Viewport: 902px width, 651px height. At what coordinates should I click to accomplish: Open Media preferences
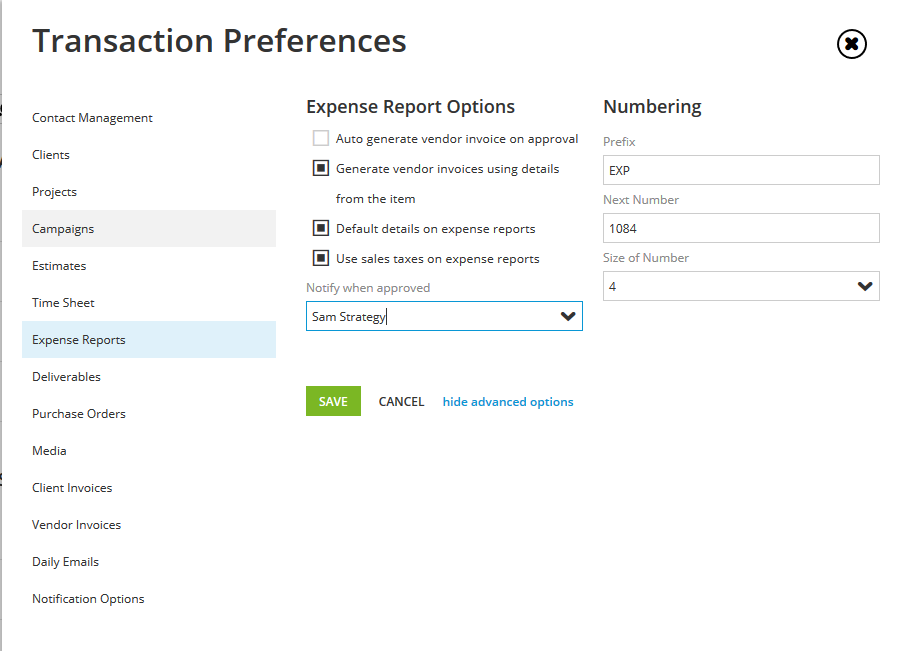pos(149,450)
